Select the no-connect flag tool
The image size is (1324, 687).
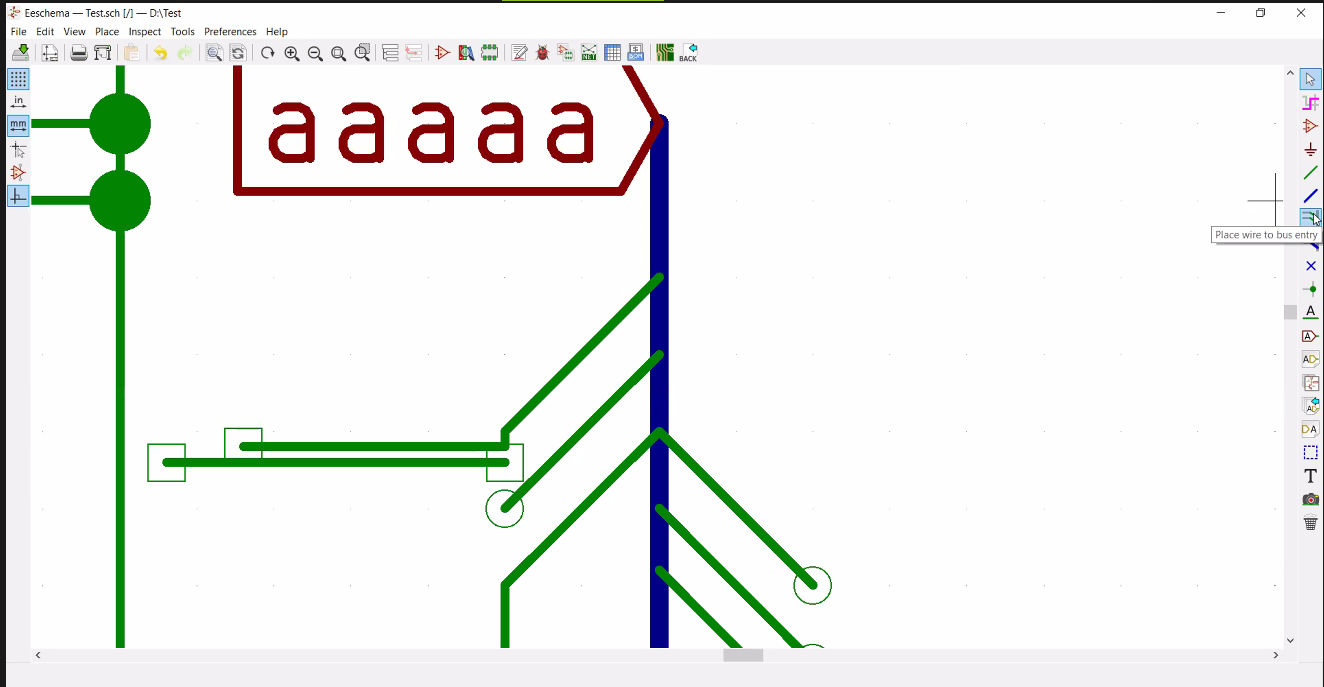1311,266
